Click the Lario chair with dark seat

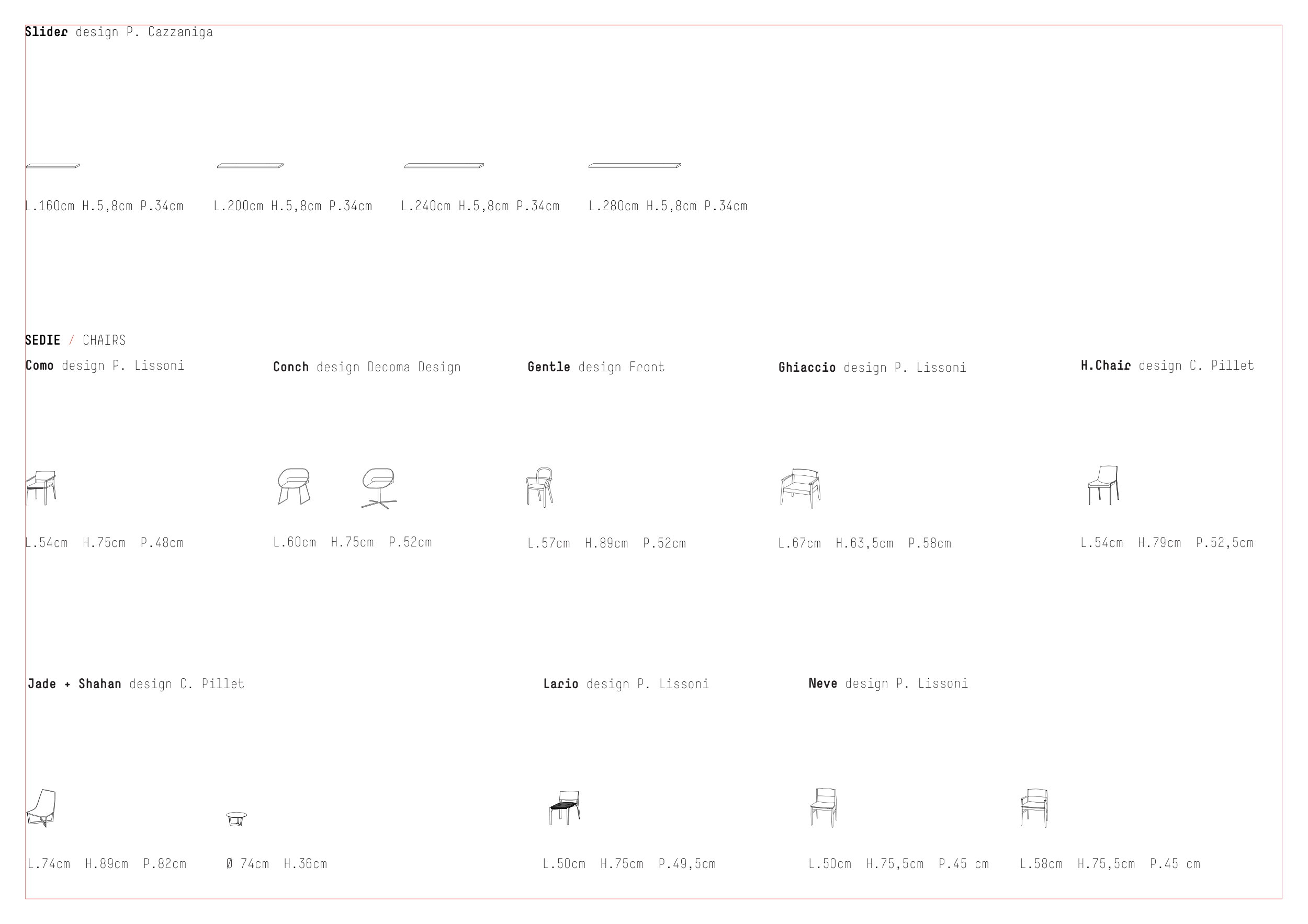pos(565,807)
